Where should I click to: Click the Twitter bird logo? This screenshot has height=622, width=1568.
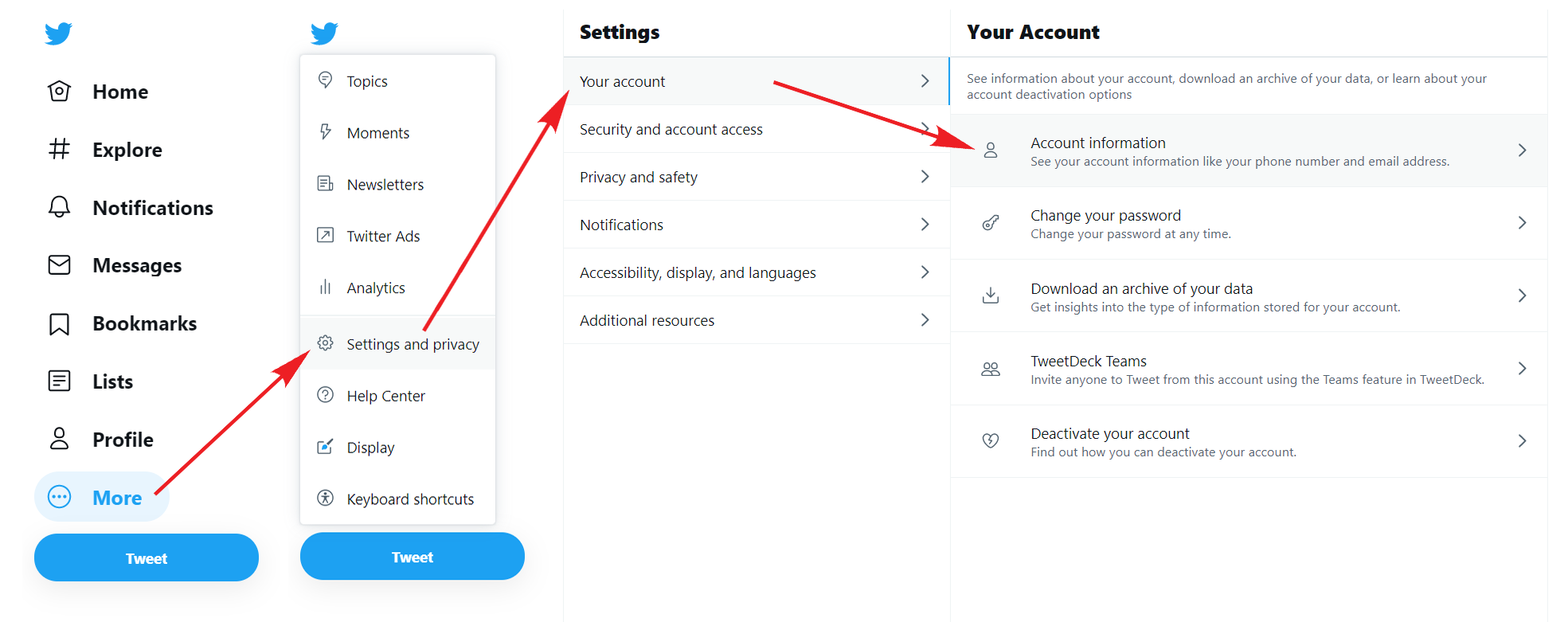point(59,33)
